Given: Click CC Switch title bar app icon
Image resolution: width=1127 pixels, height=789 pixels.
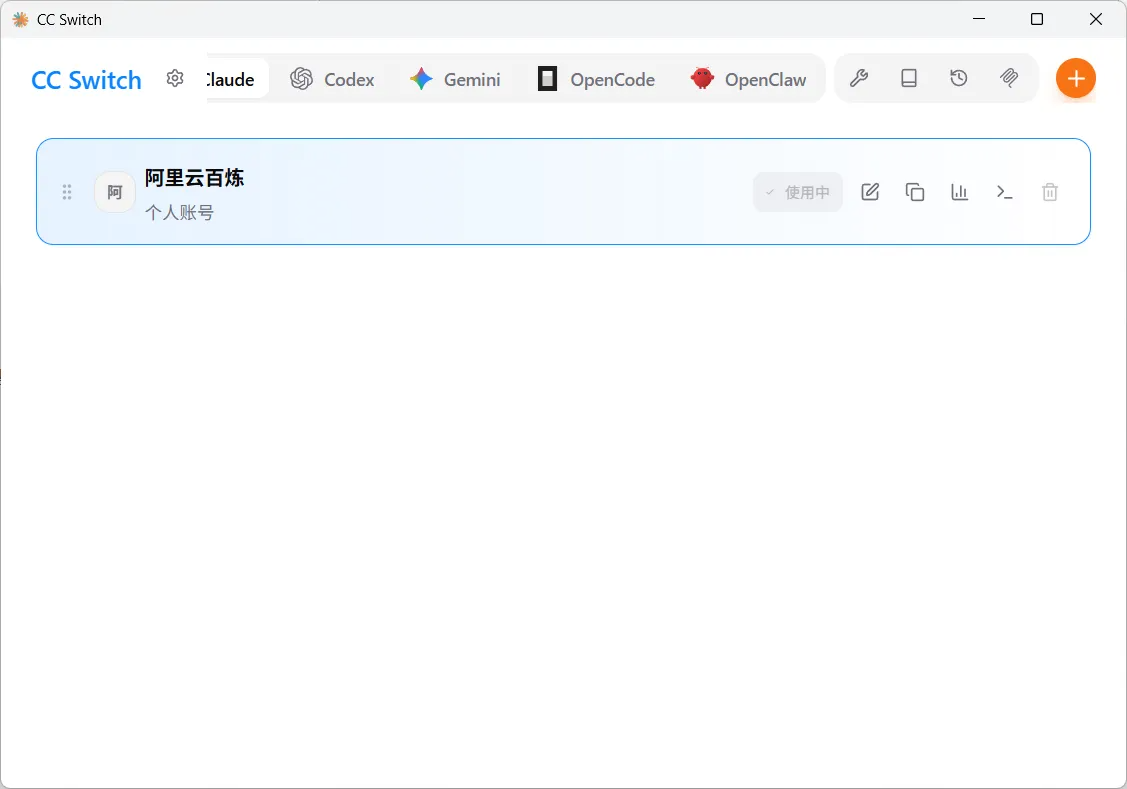Looking at the screenshot, I should tap(21, 19).
